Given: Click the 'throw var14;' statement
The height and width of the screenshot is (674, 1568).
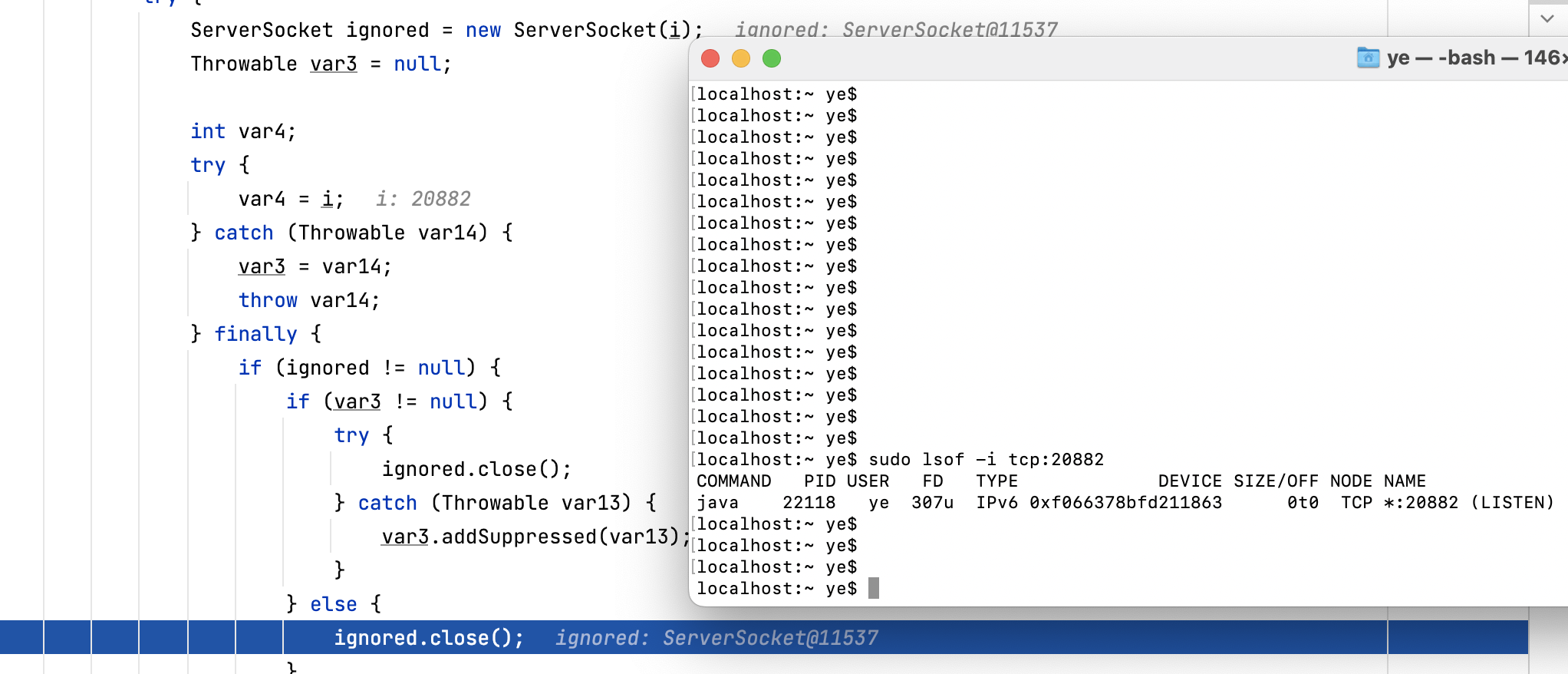Looking at the screenshot, I should point(308,300).
